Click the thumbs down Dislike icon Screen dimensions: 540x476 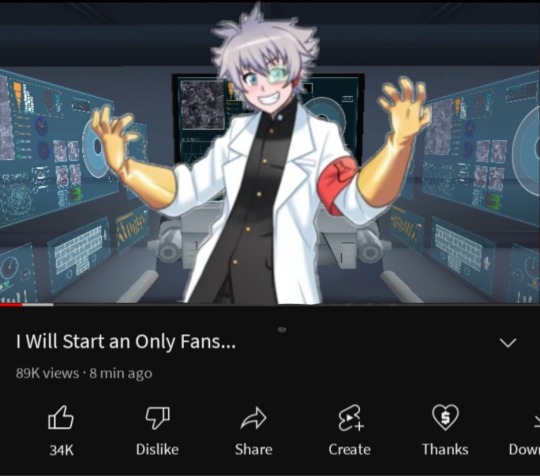coord(157,417)
